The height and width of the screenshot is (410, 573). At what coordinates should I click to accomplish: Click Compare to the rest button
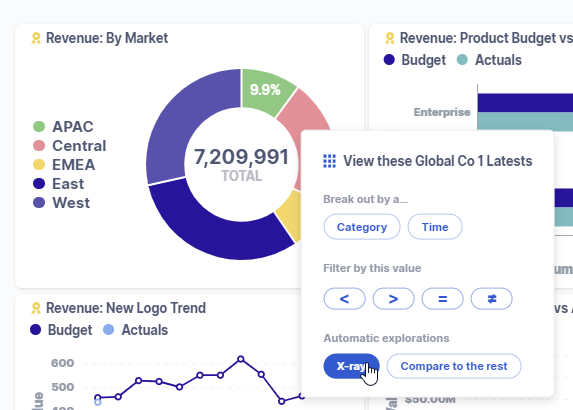pyautogui.click(x=454, y=366)
